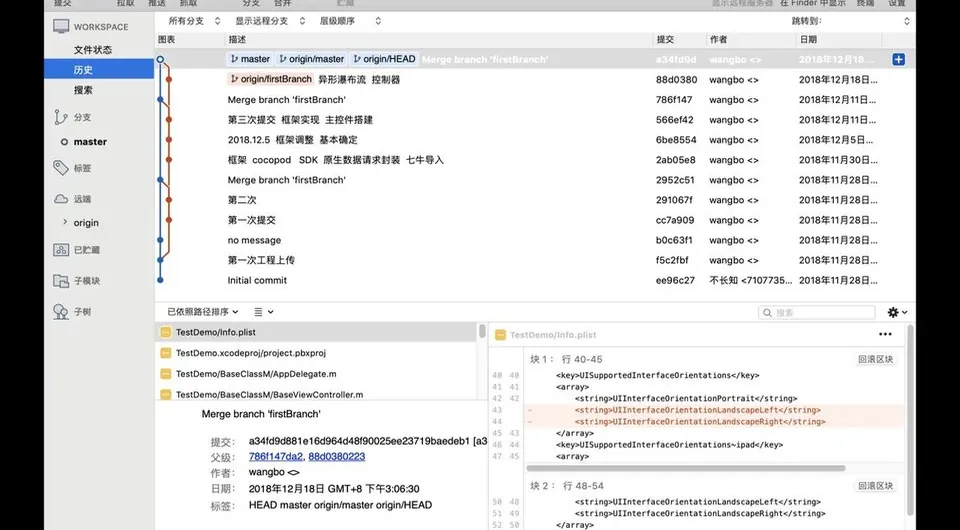
Task: Select commit 第二次
Action: 535,200
